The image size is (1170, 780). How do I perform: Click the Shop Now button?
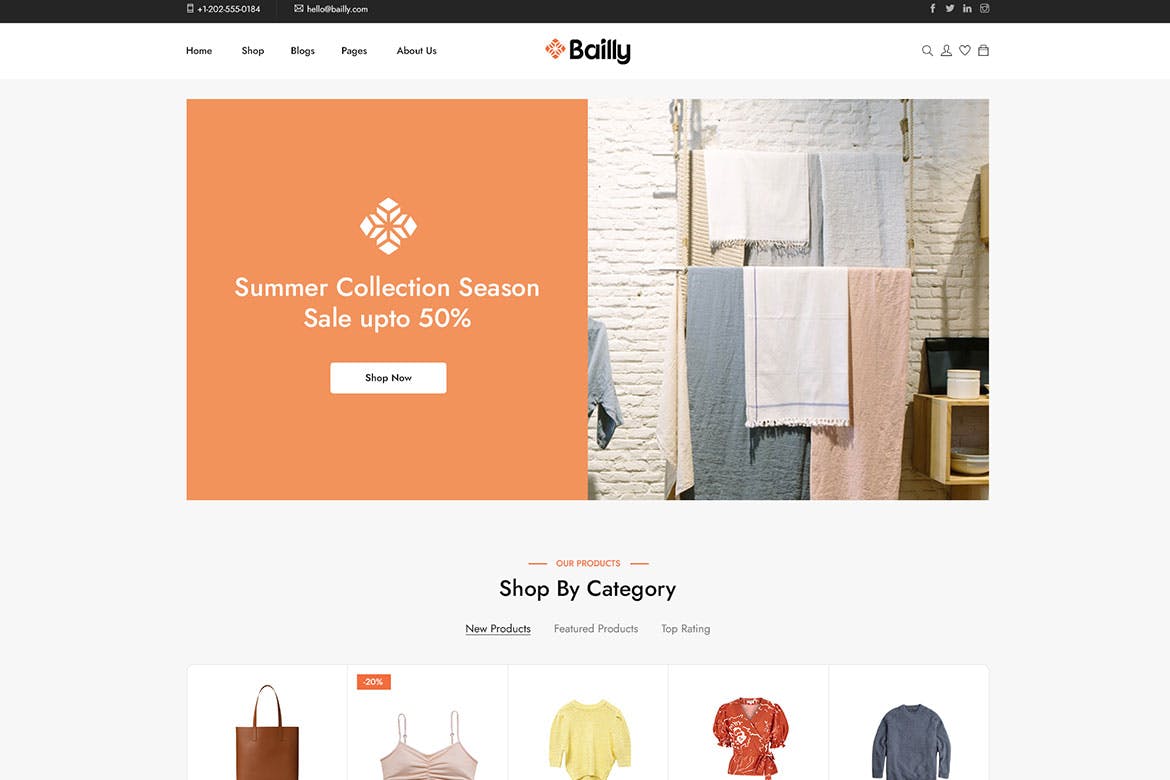point(388,378)
